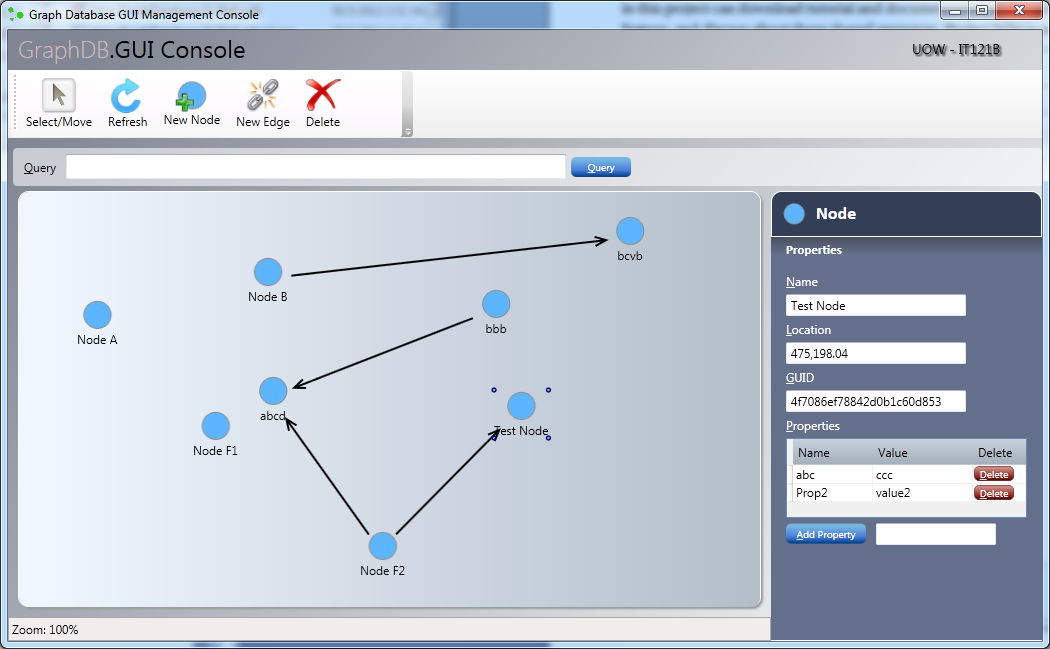Click the new property input beside Add Property
Image resolution: width=1050 pixels, height=649 pixels.
tap(935, 533)
